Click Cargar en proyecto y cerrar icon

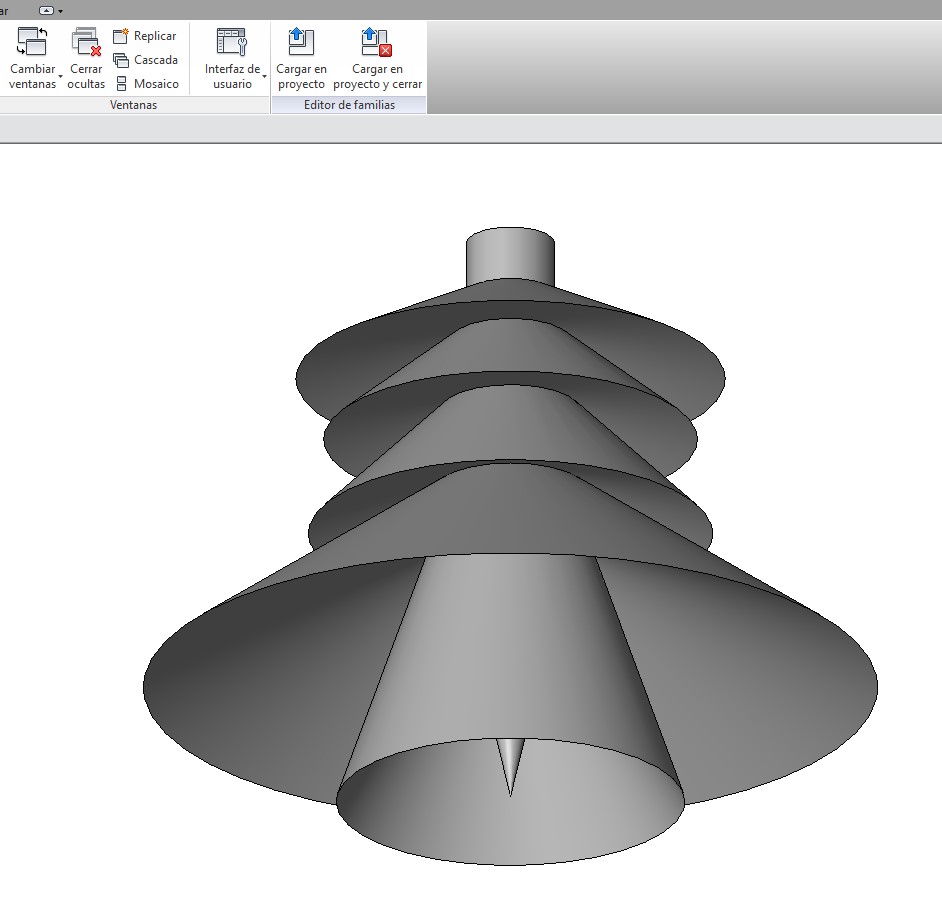[x=376, y=41]
